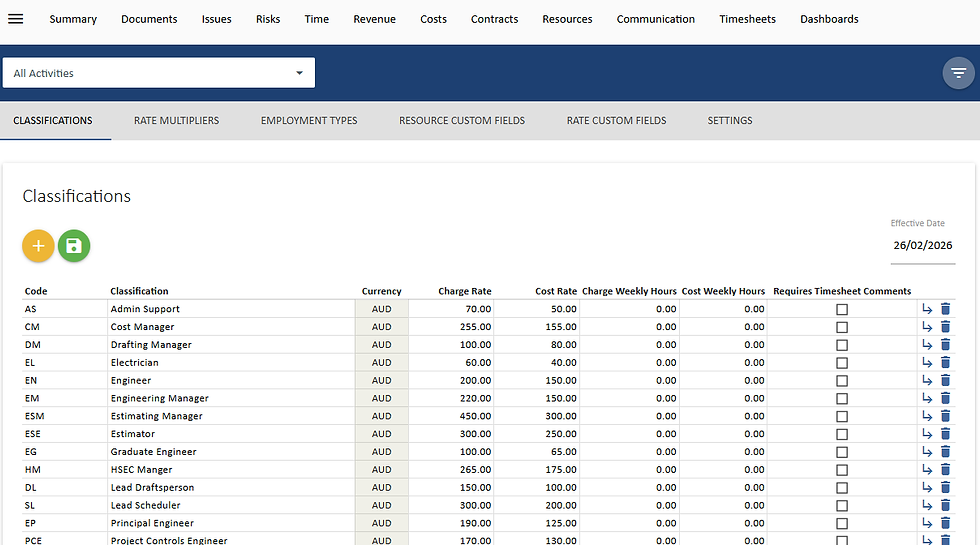Image resolution: width=980 pixels, height=545 pixels.
Task: Delete the HSEC Manger row
Action: click(x=945, y=469)
